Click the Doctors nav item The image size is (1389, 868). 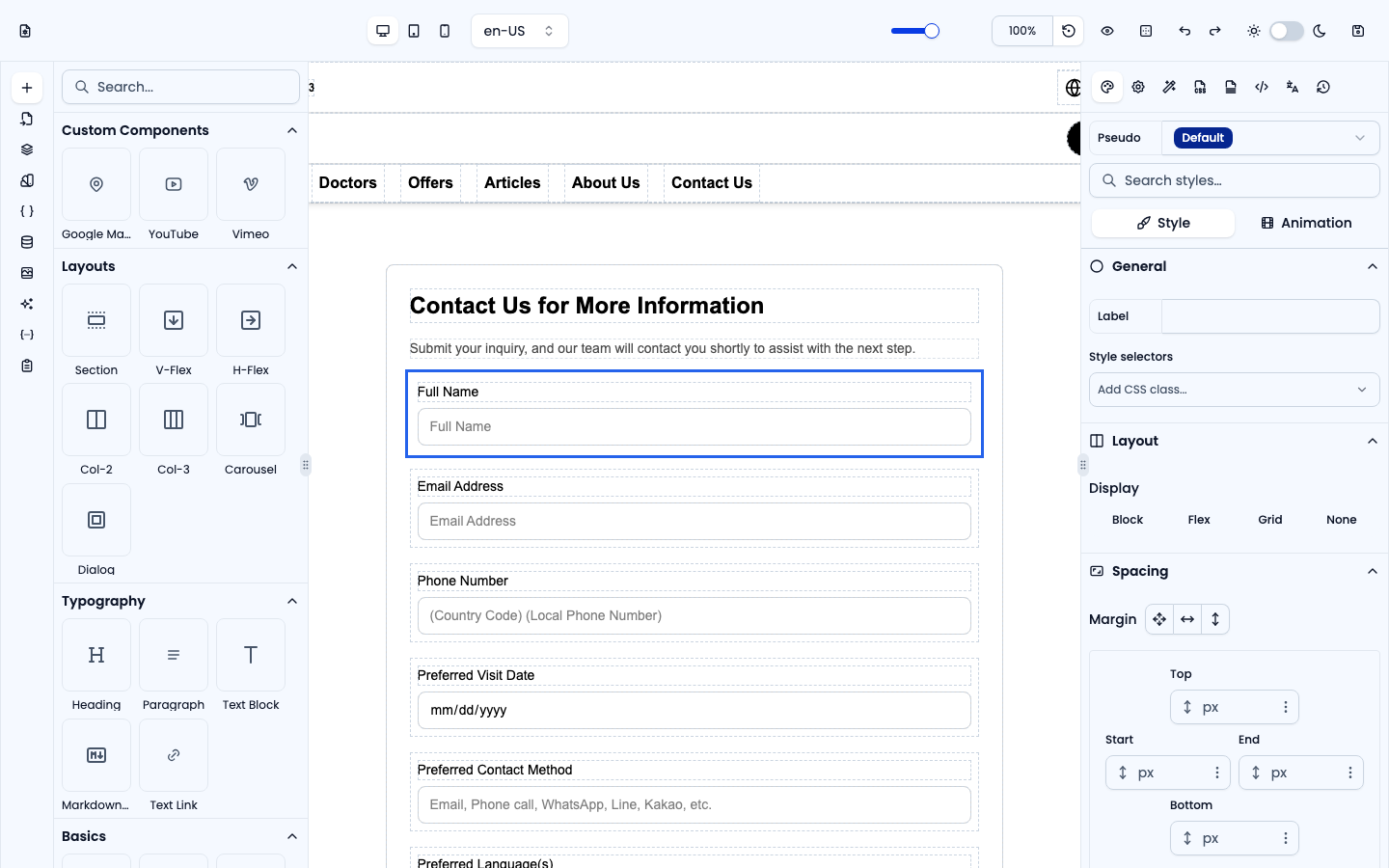coord(348,183)
